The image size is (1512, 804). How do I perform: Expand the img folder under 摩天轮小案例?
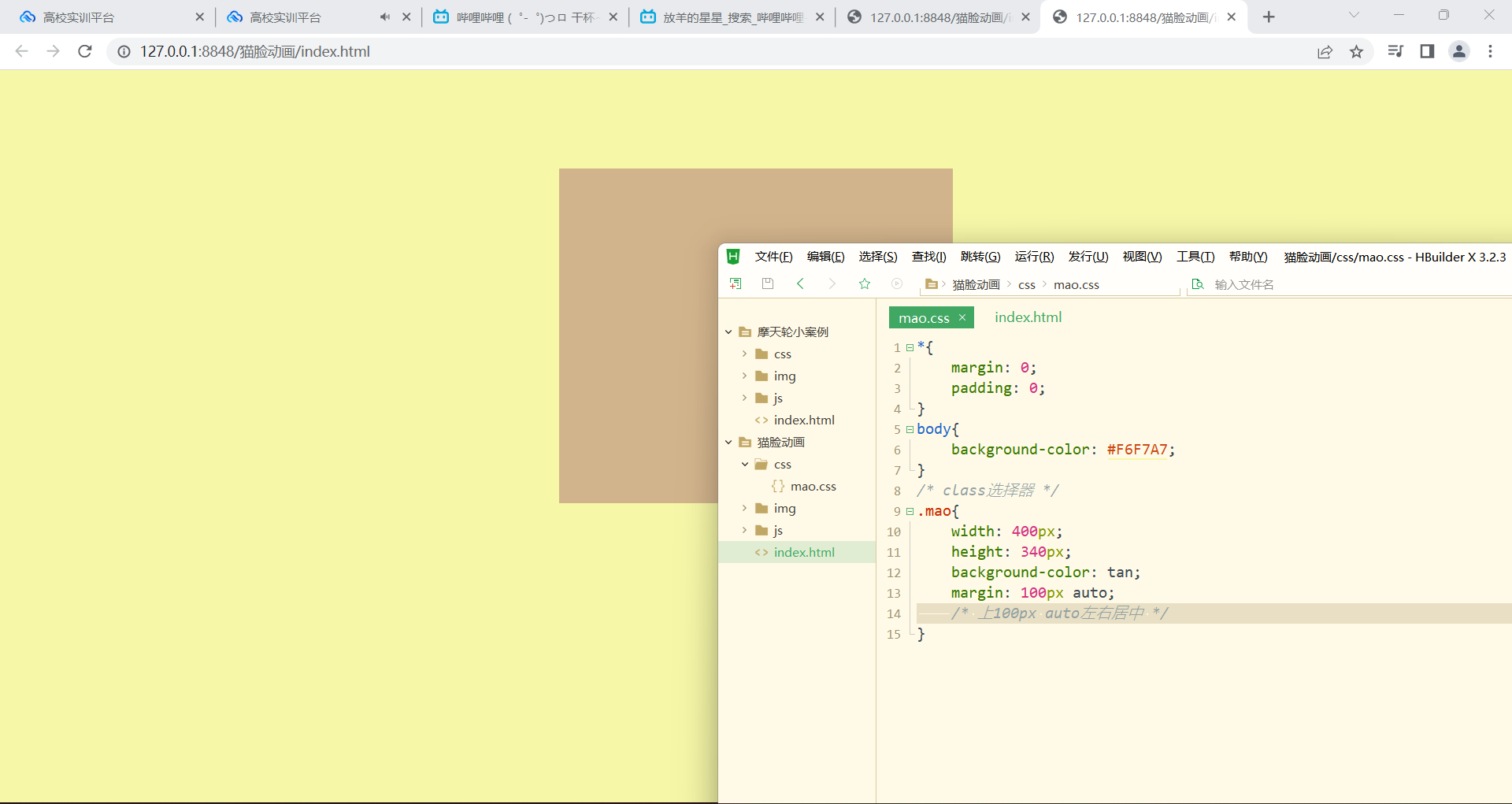pos(744,376)
